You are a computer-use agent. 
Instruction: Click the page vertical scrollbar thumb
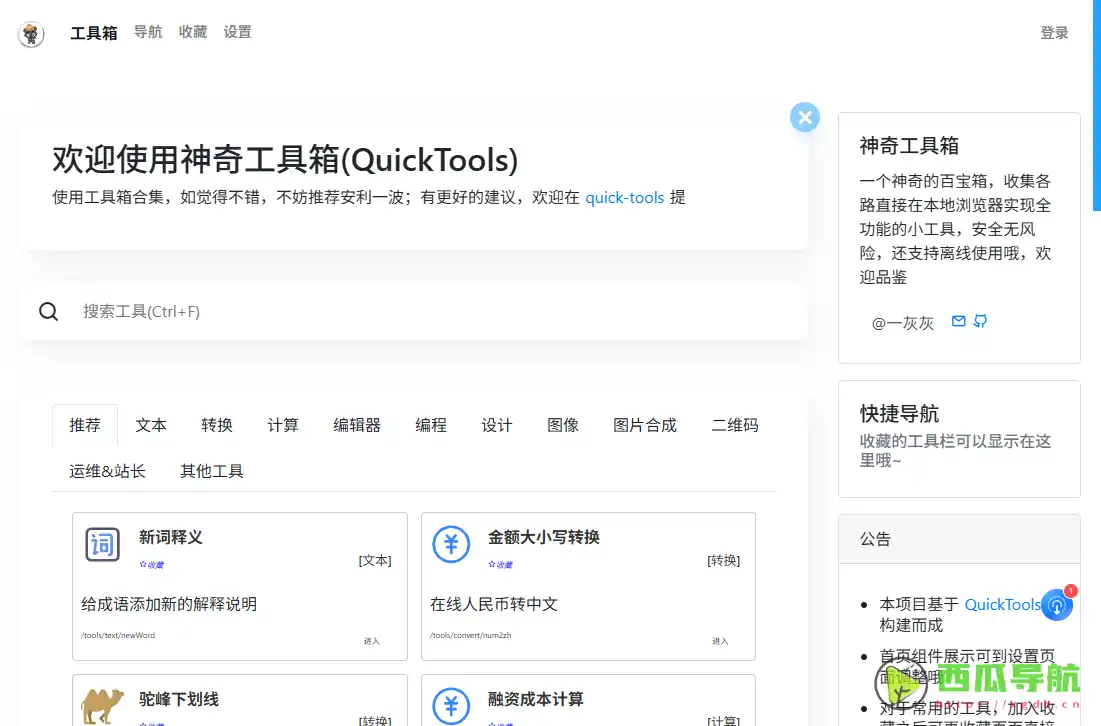tap(1097, 105)
